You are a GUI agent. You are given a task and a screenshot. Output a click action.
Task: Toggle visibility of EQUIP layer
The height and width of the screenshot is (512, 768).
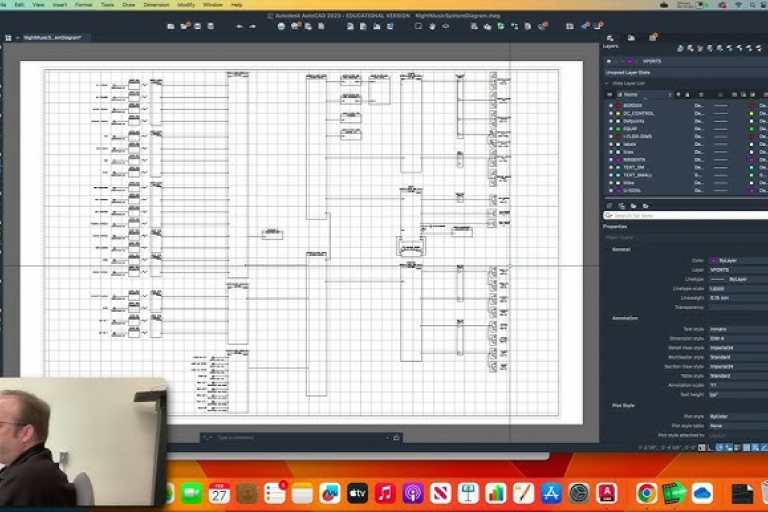click(x=610, y=129)
